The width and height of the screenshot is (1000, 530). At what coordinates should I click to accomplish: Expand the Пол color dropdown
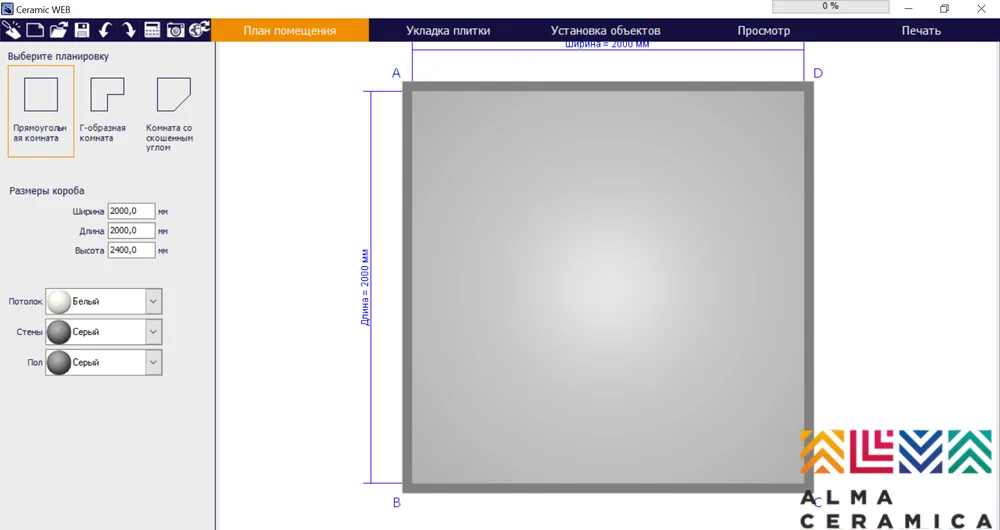(x=153, y=362)
